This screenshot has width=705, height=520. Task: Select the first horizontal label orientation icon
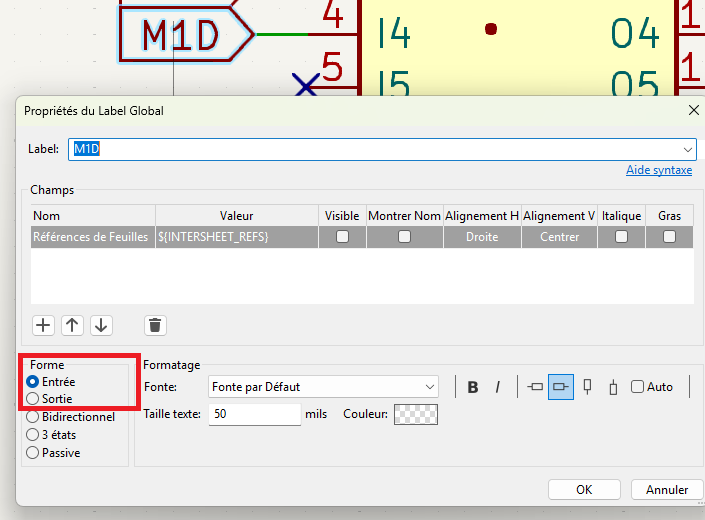click(x=535, y=387)
